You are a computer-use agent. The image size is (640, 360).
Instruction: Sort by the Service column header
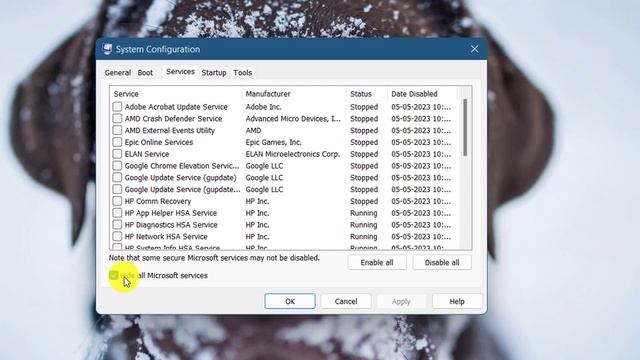pos(176,94)
